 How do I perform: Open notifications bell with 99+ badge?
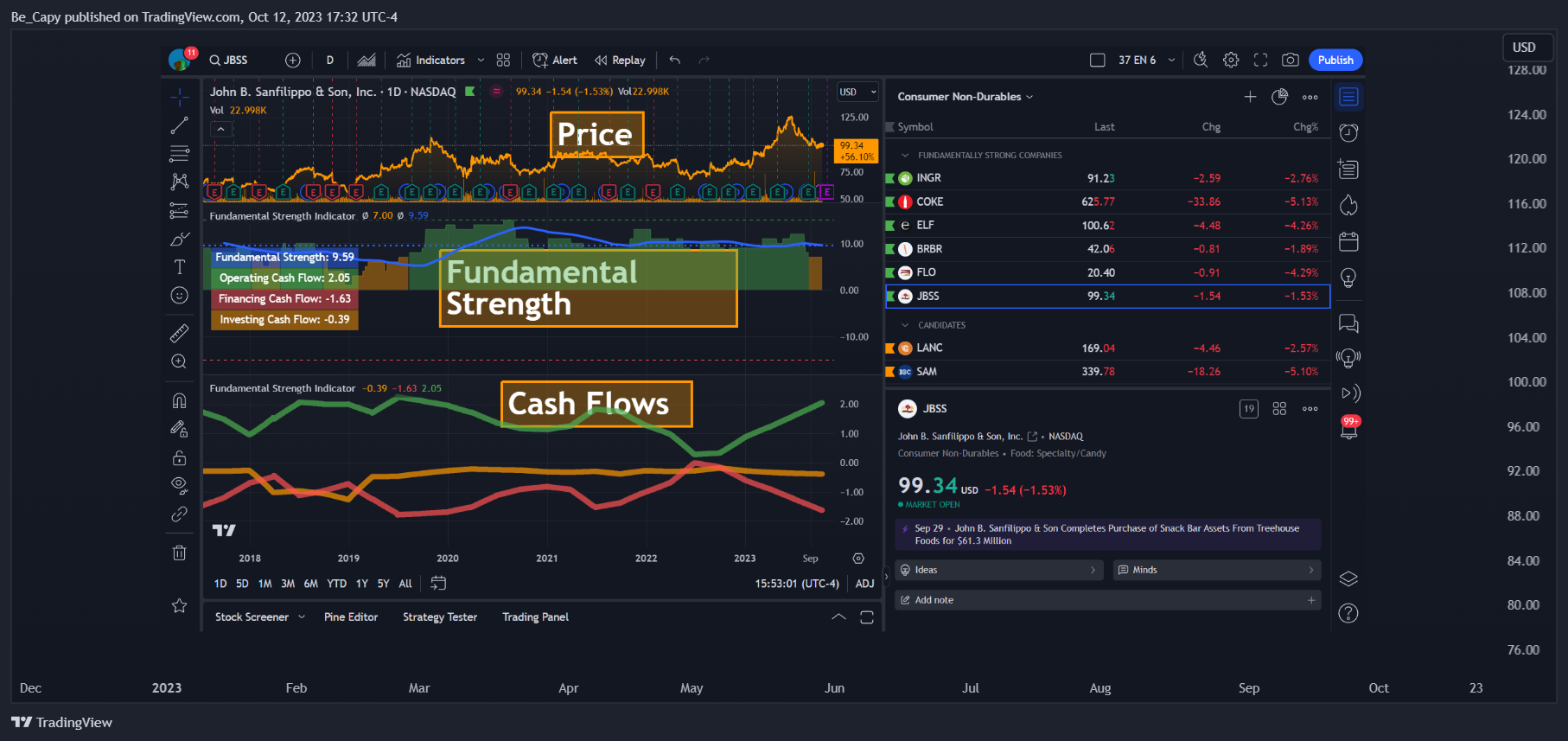1348,428
